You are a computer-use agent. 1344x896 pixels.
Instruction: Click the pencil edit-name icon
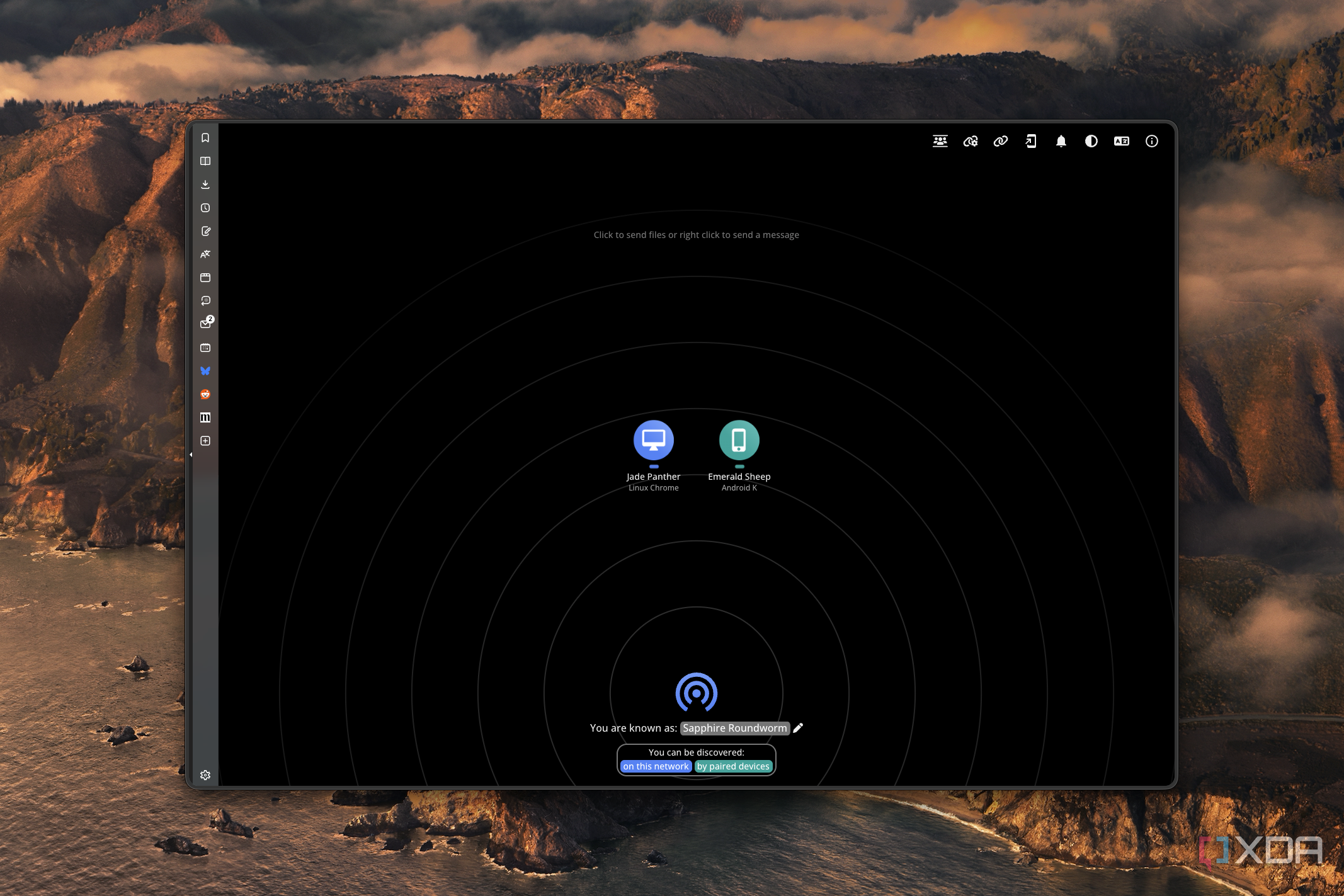point(798,728)
